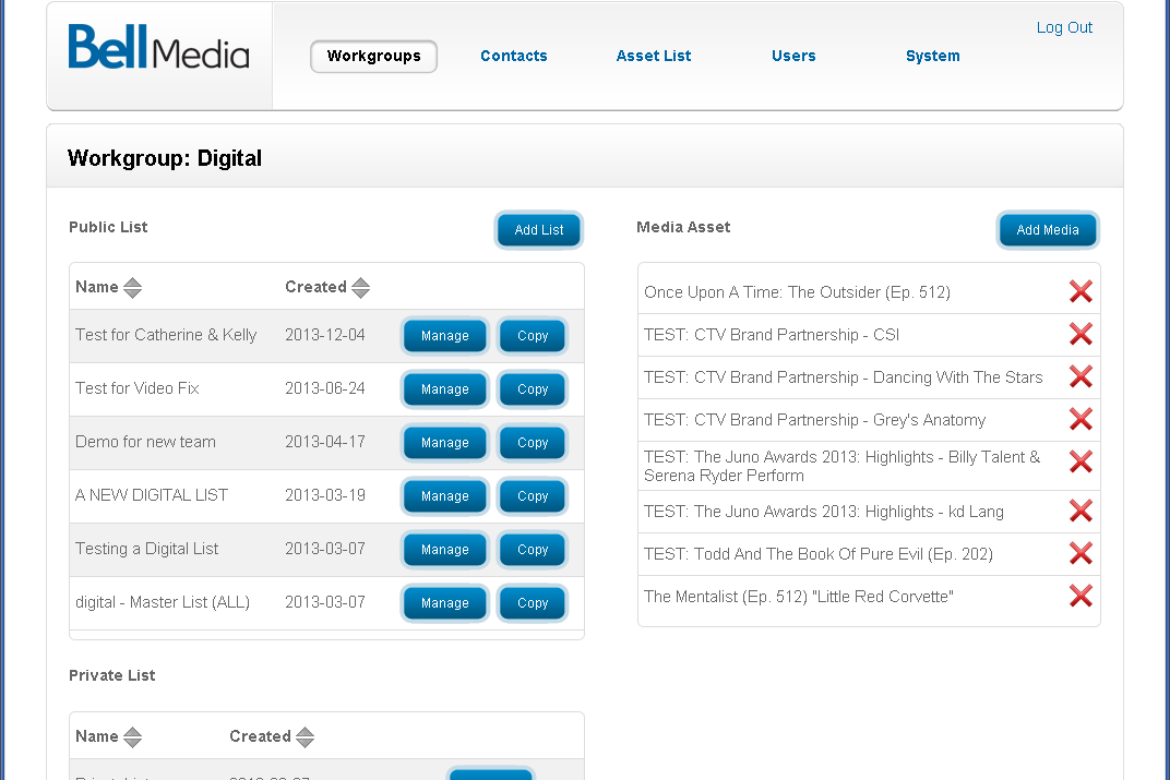Copy the Testing a Digital List row
1170x780 pixels.
(x=532, y=549)
